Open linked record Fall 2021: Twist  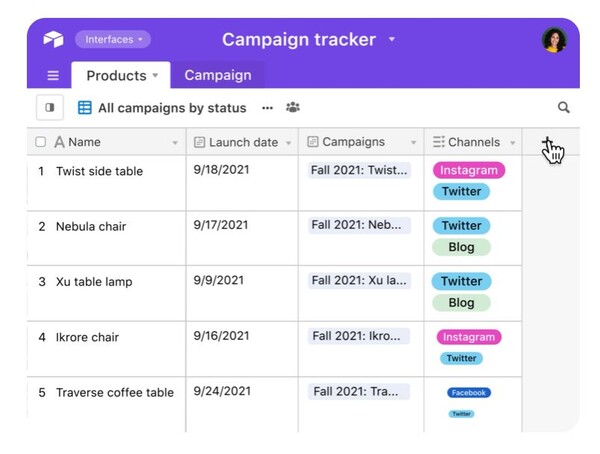click(360, 171)
